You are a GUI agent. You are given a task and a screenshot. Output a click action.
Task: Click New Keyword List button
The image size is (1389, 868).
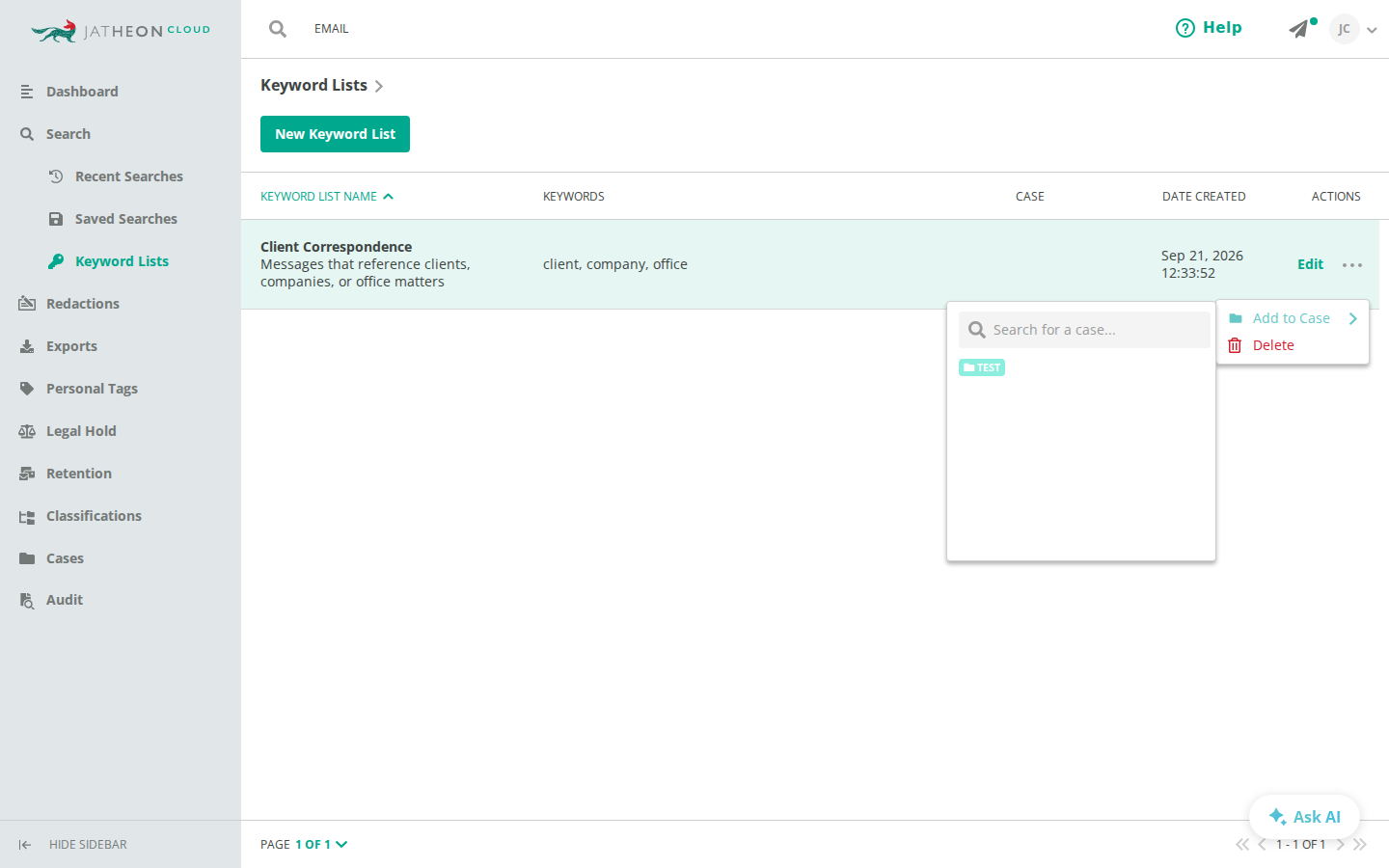pos(335,134)
